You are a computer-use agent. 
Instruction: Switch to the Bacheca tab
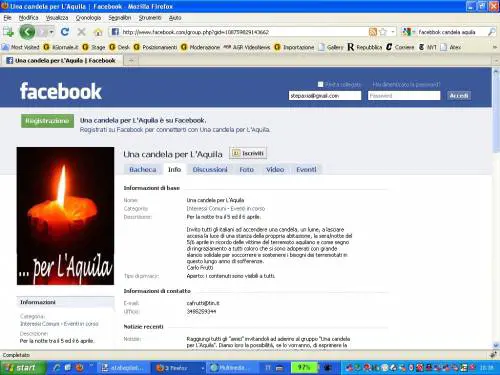click(x=143, y=169)
